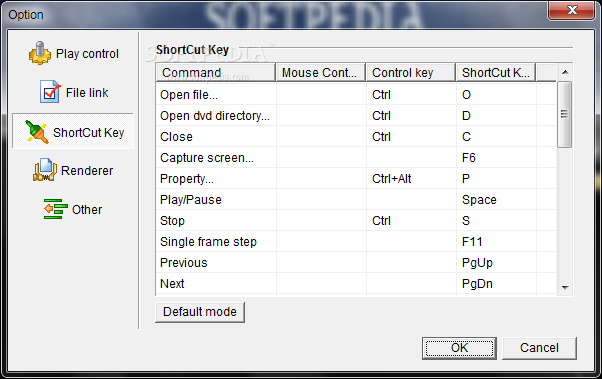Image resolution: width=602 pixels, height=379 pixels.
Task: Click the ShortCut Key plug icon
Action: [36, 132]
